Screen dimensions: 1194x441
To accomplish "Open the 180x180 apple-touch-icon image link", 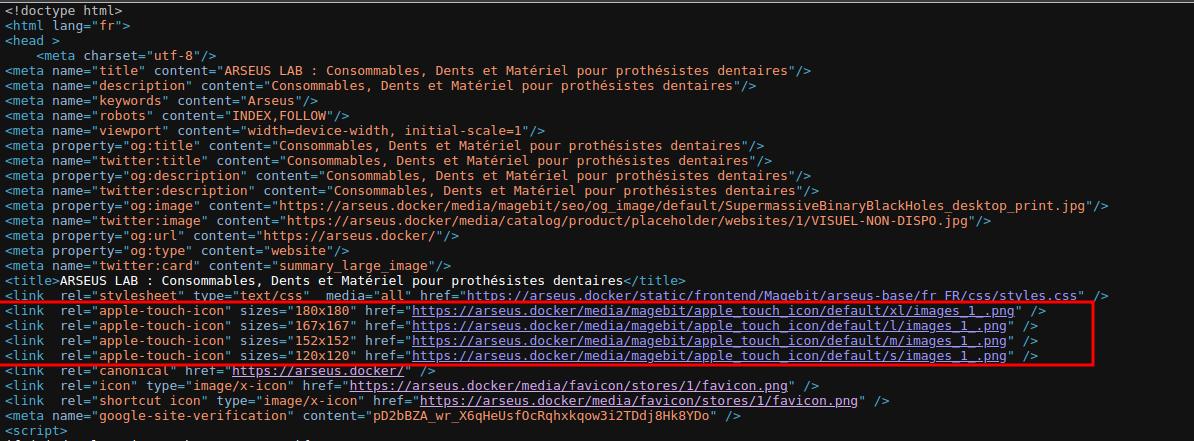I will (714, 311).
